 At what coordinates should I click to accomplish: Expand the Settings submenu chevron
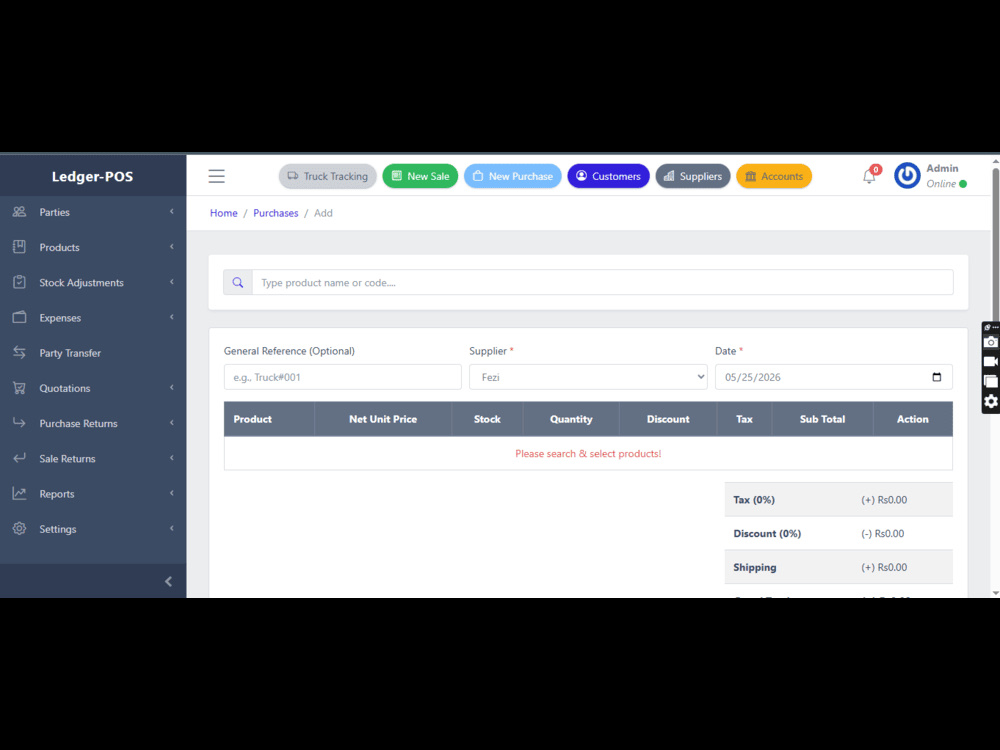coord(172,528)
